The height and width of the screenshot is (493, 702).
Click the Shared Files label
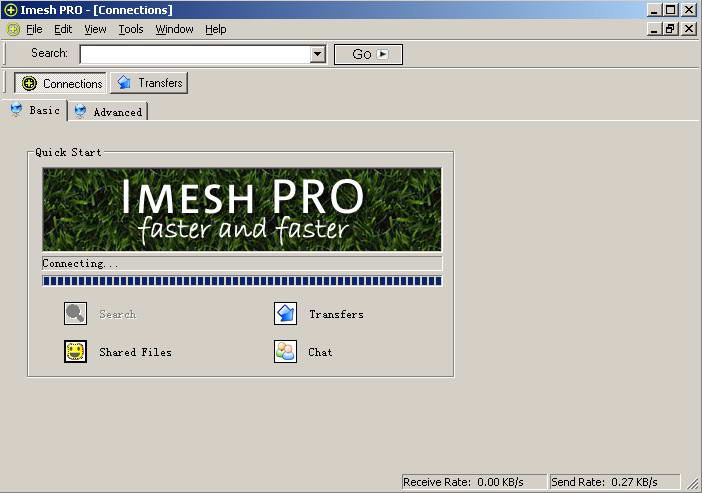pyautogui.click(x=135, y=352)
